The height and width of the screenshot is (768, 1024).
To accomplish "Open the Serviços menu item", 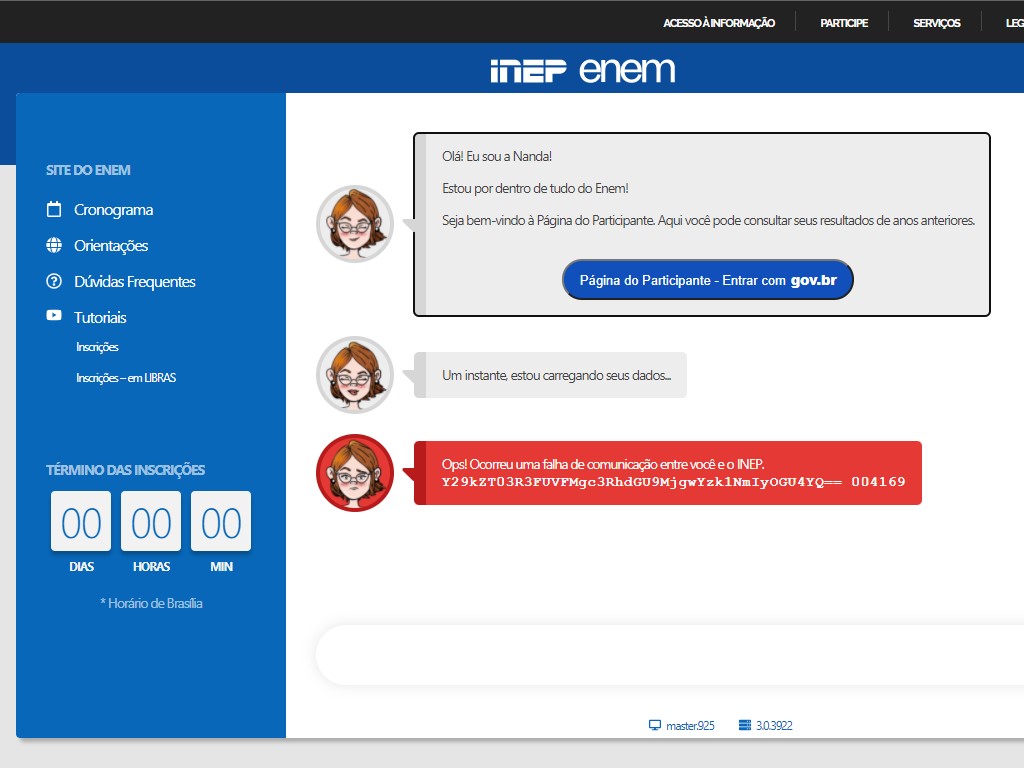I will [936, 23].
